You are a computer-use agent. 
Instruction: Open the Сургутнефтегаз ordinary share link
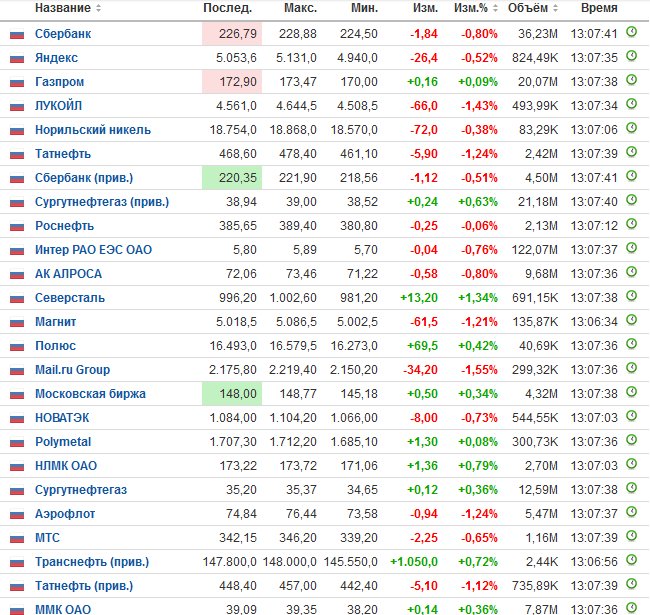pyautogui.click(x=81, y=490)
